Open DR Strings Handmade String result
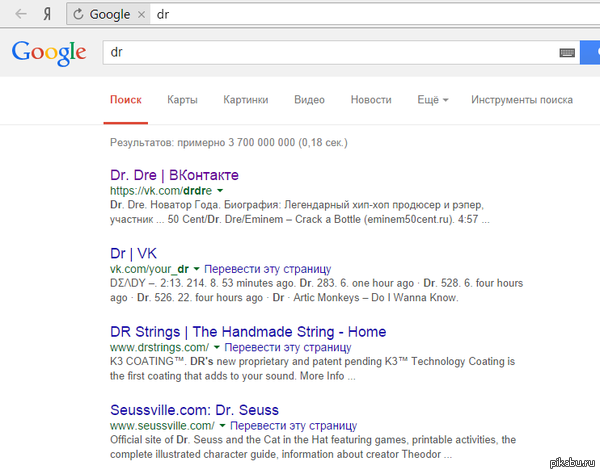This screenshot has width=600, height=474. pos(247,332)
